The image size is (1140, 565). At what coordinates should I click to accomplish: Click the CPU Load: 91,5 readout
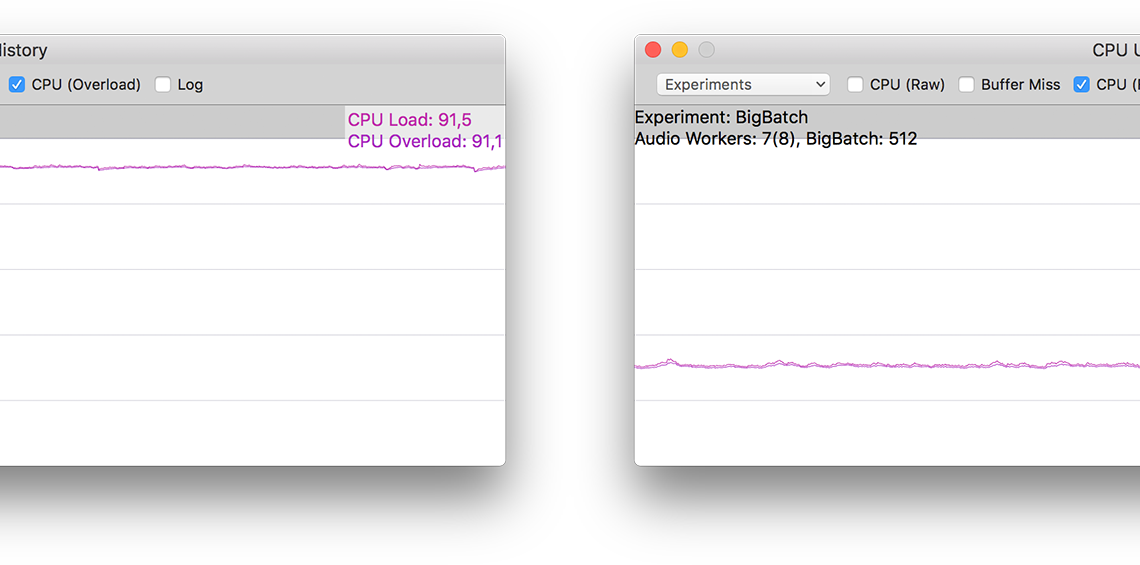(409, 120)
